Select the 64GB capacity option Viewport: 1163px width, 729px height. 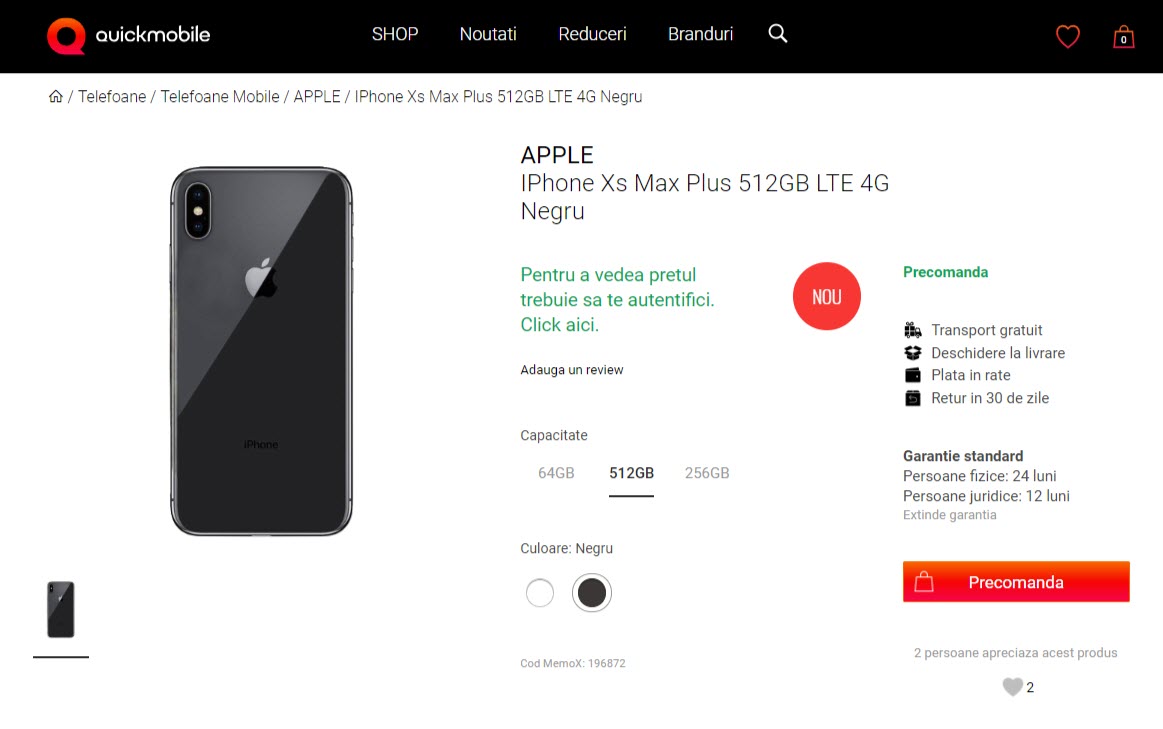[x=555, y=472]
